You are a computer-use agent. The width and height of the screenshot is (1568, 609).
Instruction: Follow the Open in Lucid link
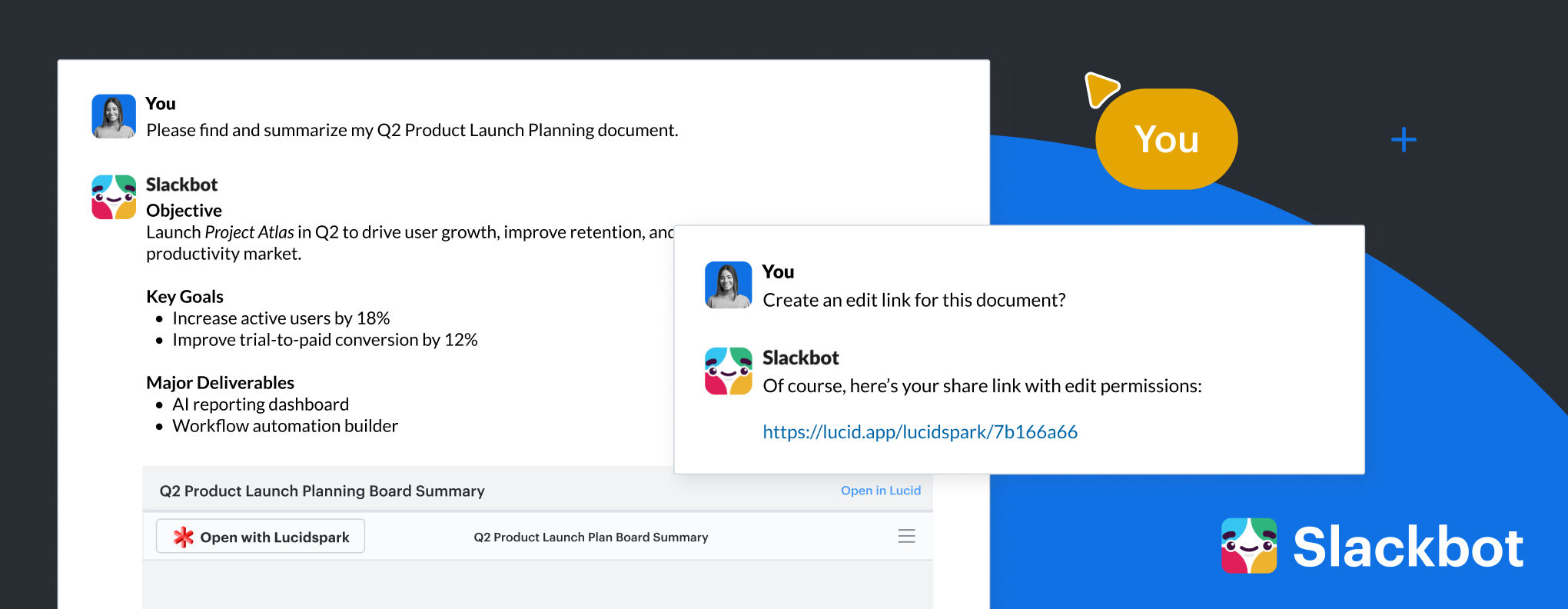pyautogui.click(x=881, y=491)
